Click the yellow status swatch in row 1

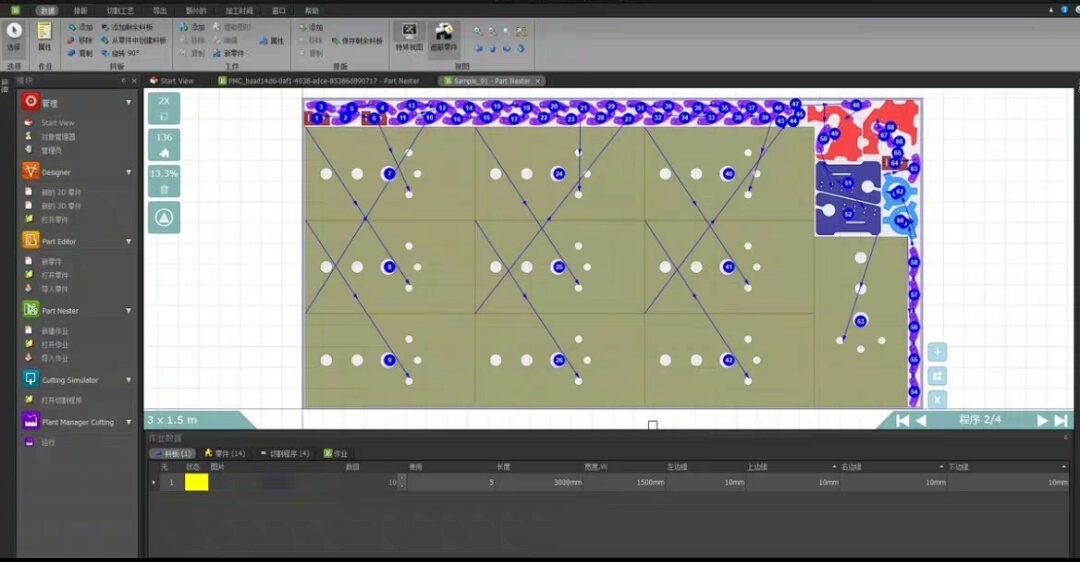pyautogui.click(x=196, y=482)
